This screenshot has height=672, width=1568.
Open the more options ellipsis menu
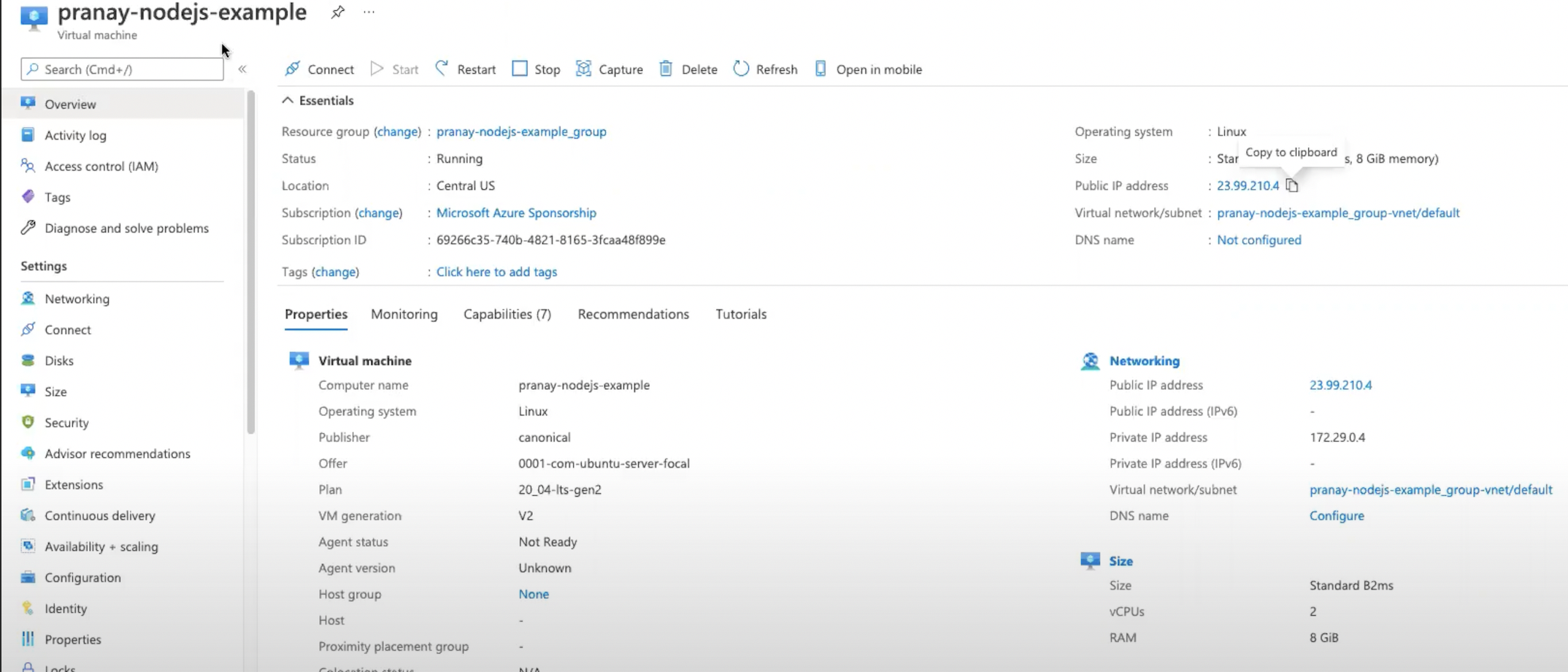point(369,12)
